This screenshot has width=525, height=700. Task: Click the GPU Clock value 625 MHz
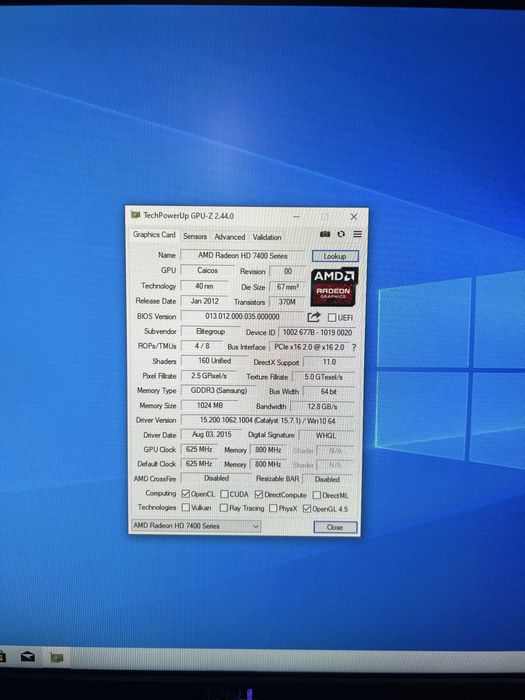(199, 449)
